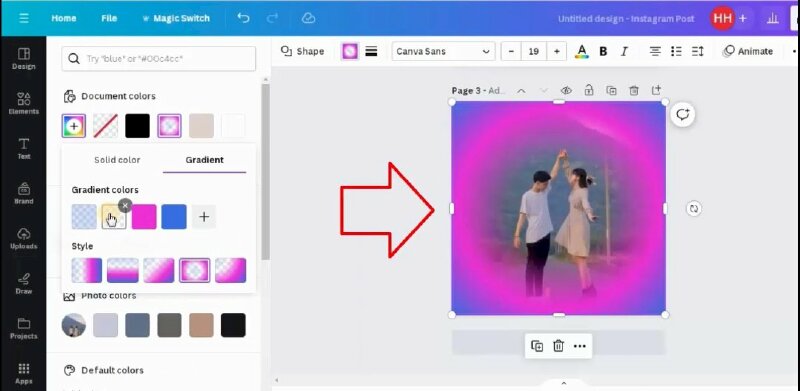Click the color search field
800x391 pixels.
[x=159, y=59]
